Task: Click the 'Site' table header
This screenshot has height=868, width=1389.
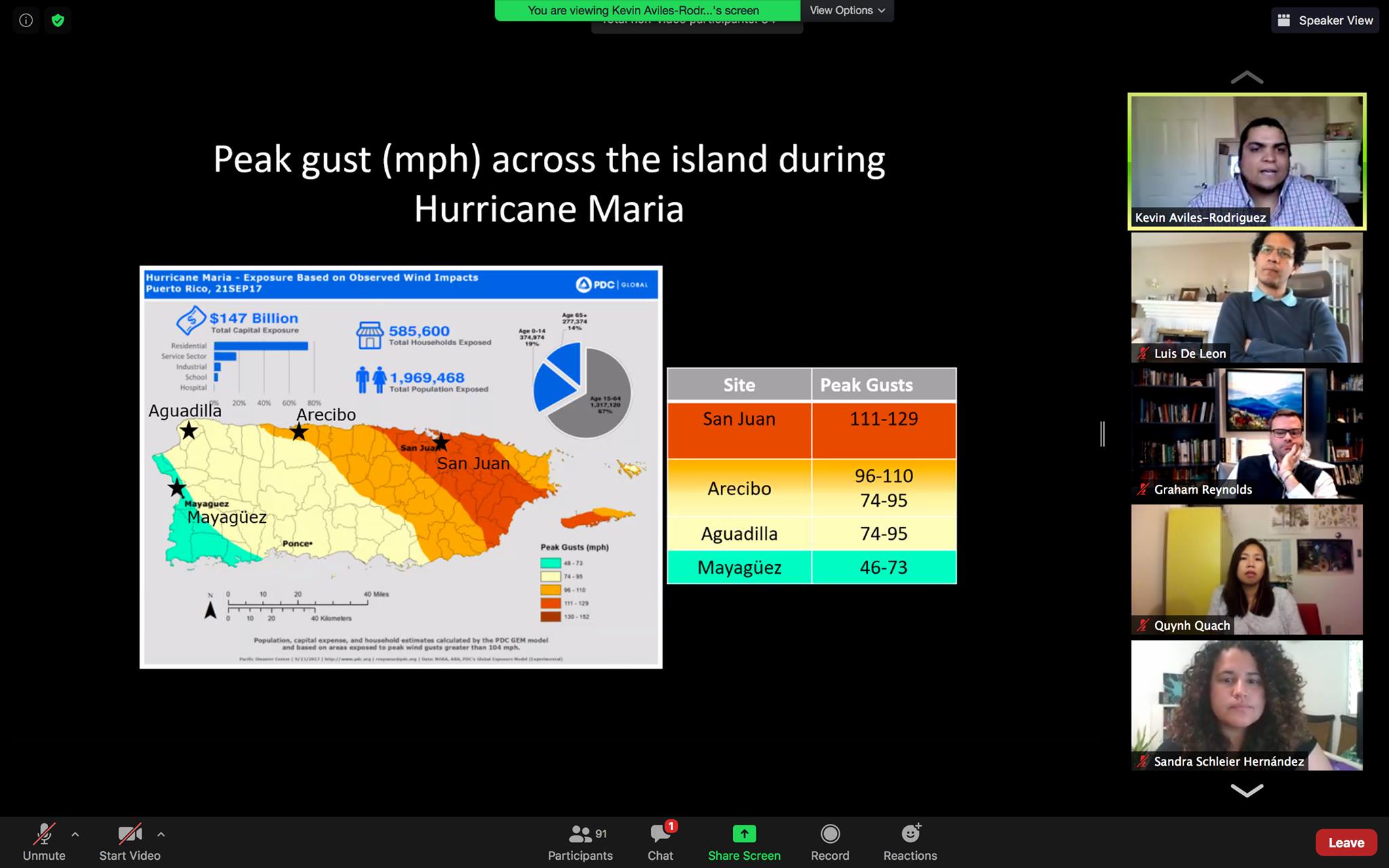Action: point(739,385)
